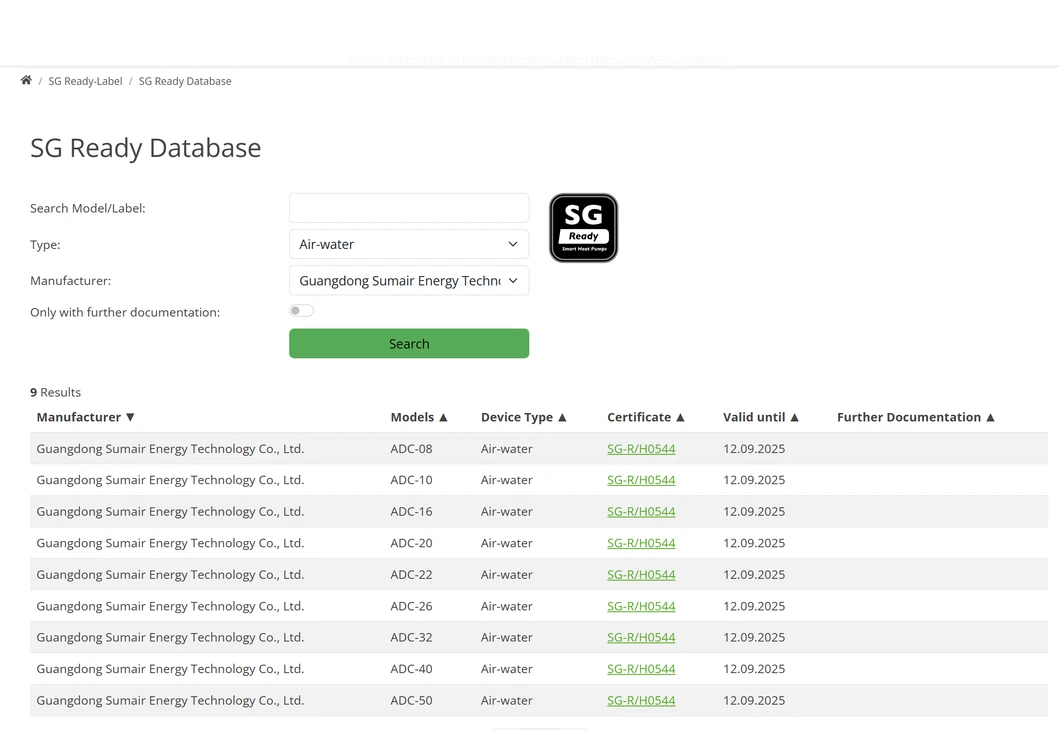1059x730 pixels.
Task: Sort table by Certificate column
Action: (645, 417)
